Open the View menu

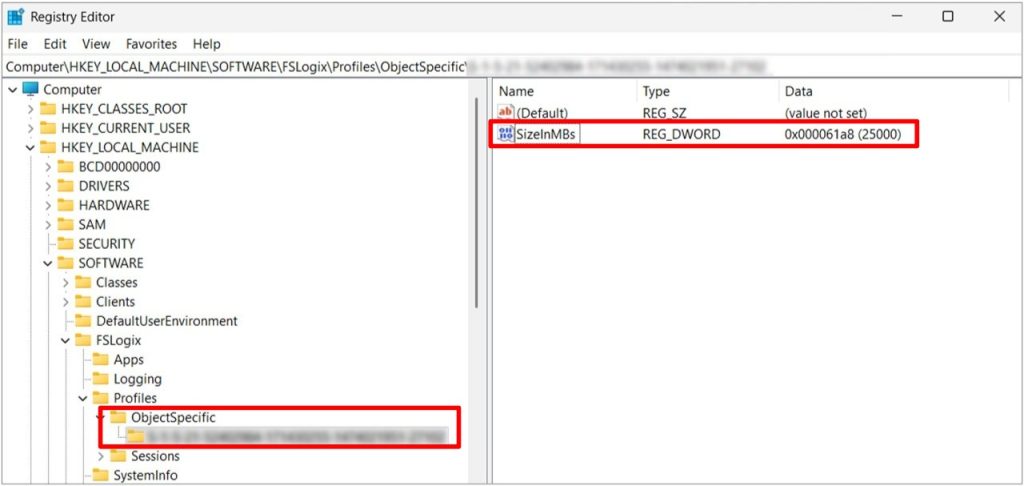point(96,44)
